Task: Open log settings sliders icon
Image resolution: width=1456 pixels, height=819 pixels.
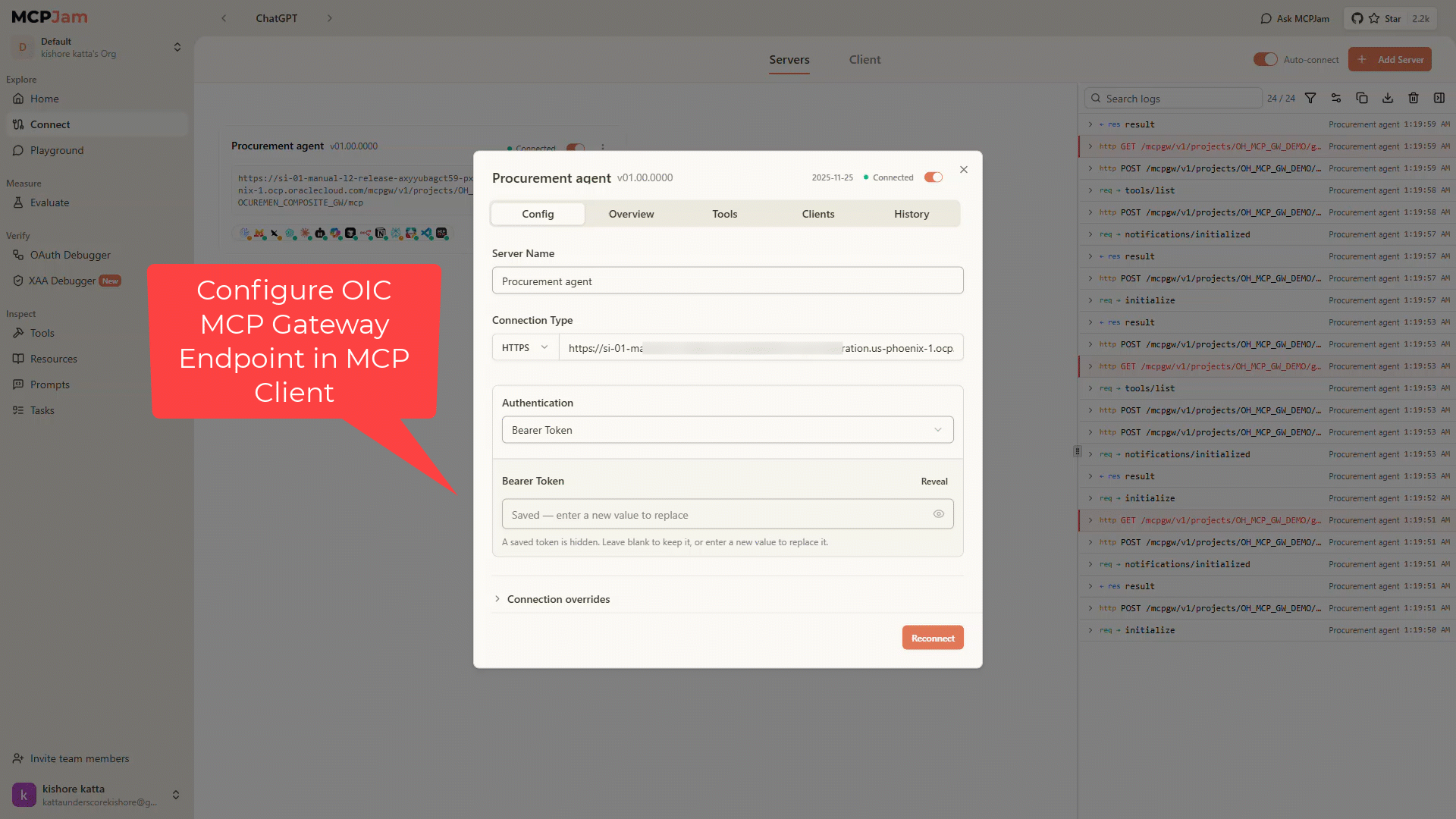Action: pyautogui.click(x=1336, y=99)
